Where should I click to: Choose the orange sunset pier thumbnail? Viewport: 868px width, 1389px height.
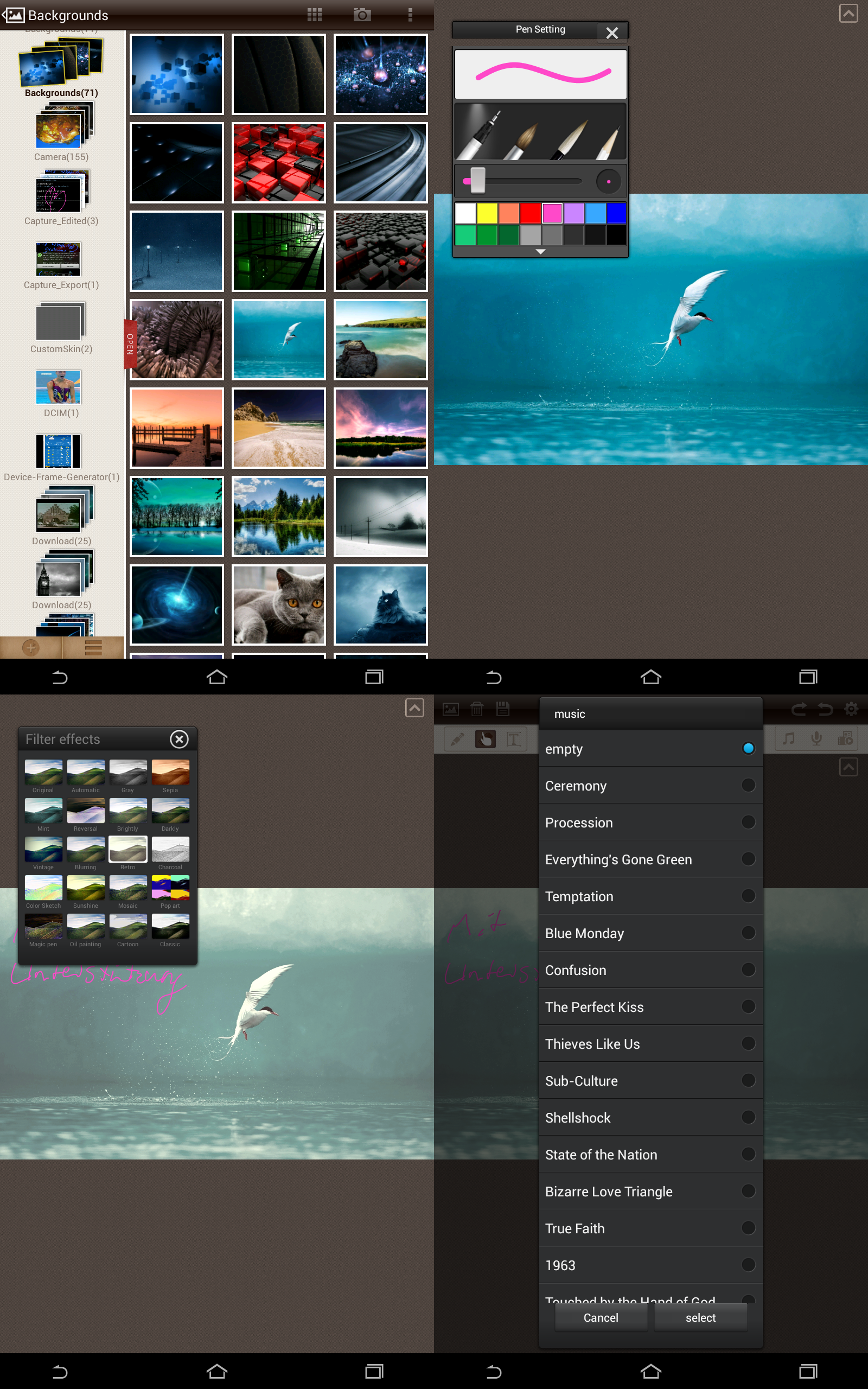(177, 428)
